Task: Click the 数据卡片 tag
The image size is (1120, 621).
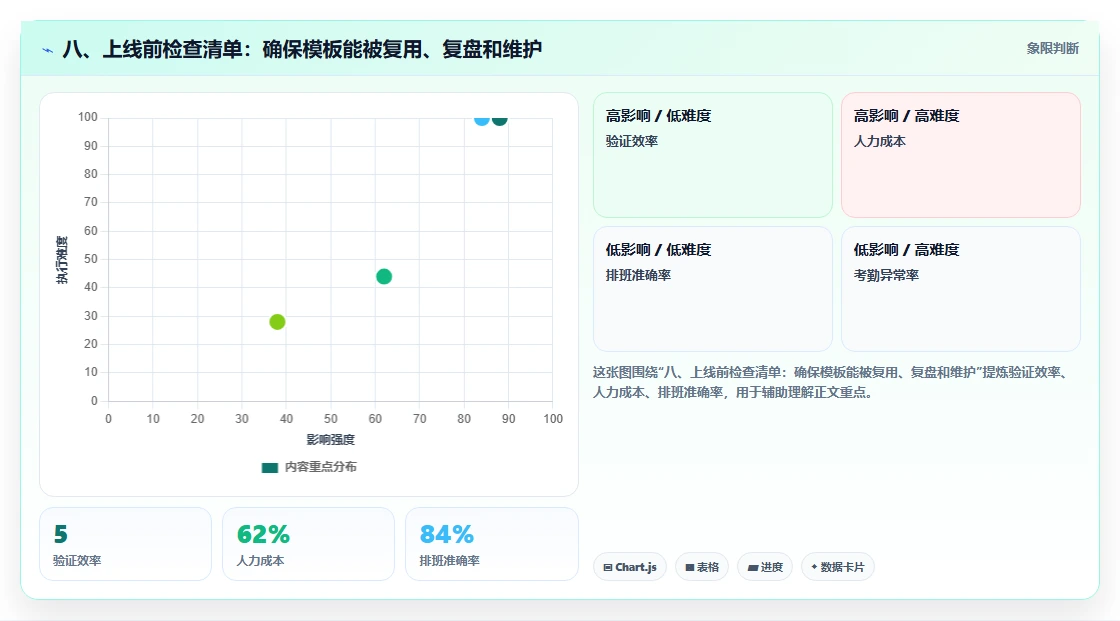Action: (x=838, y=567)
